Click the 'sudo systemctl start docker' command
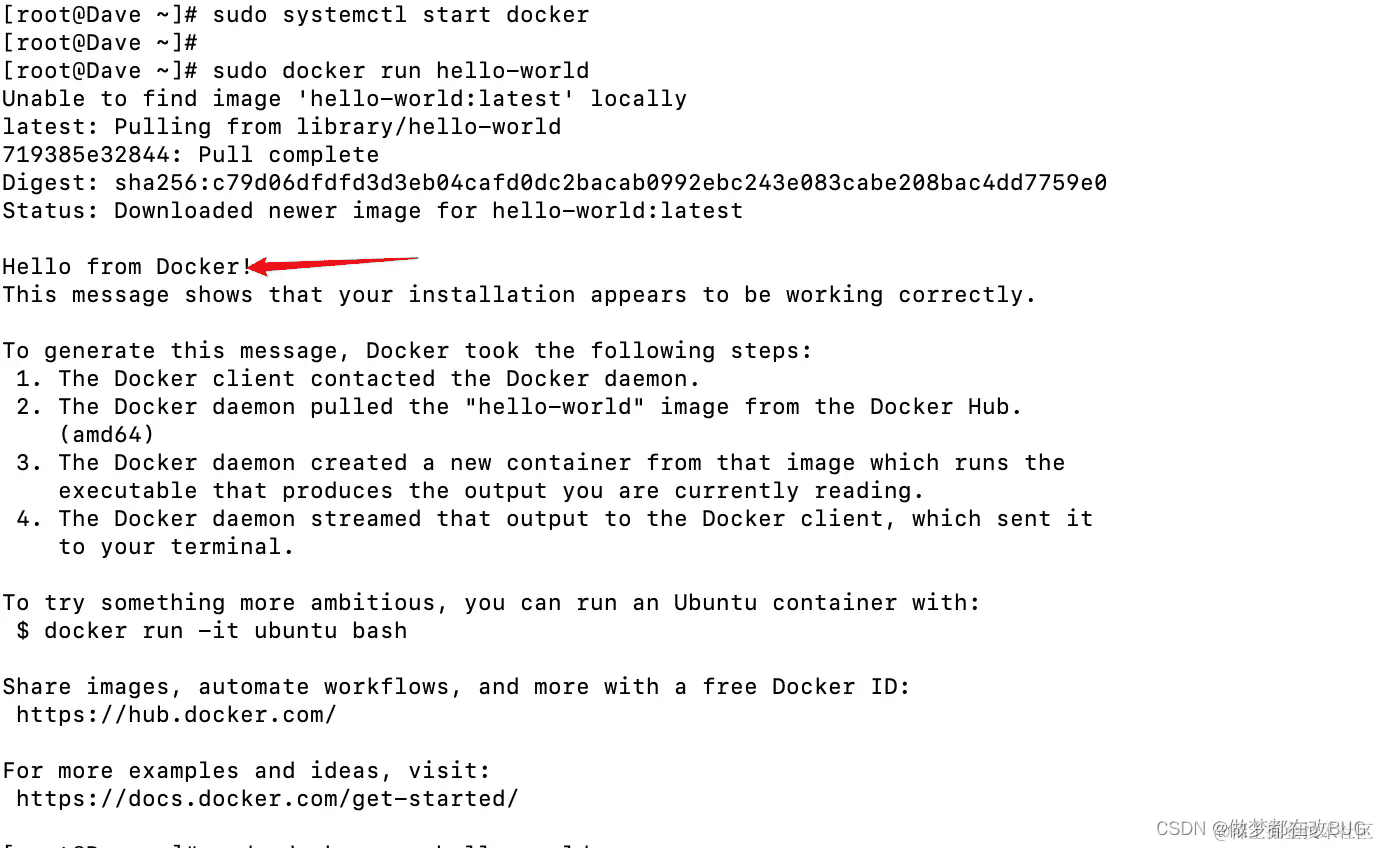 [x=401, y=14]
